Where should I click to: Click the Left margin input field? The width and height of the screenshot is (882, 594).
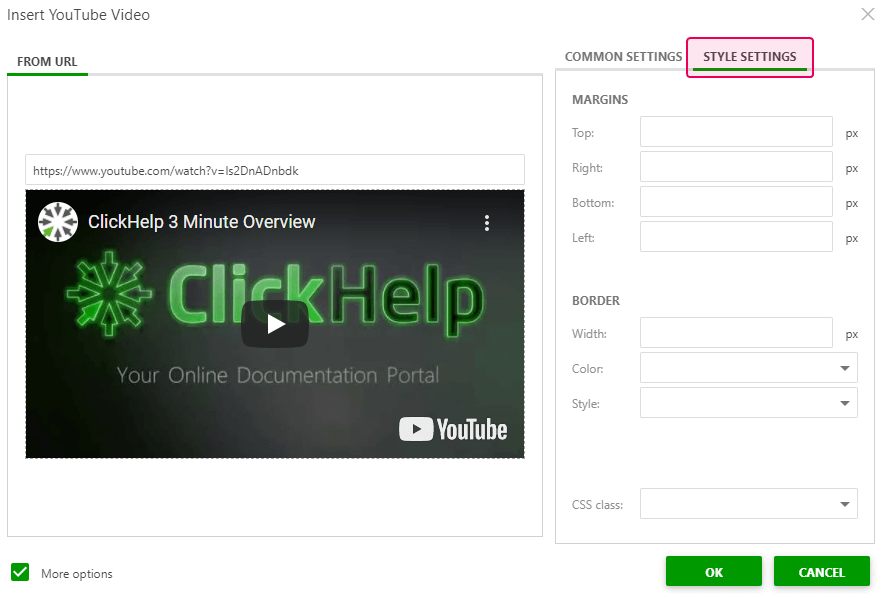[736, 236]
